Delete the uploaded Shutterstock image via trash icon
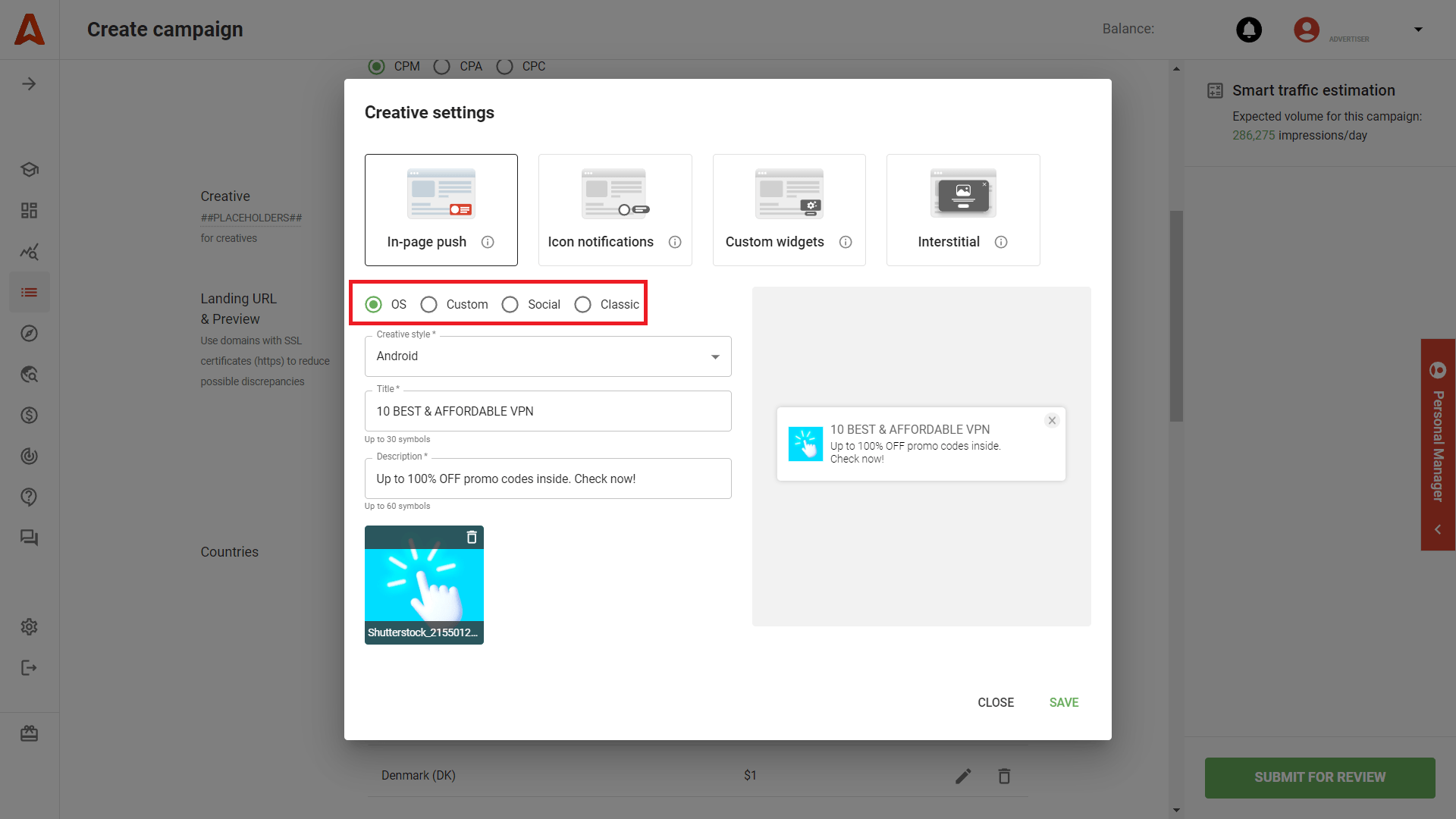This screenshot has height=819, width=1456. click(472, 538)
